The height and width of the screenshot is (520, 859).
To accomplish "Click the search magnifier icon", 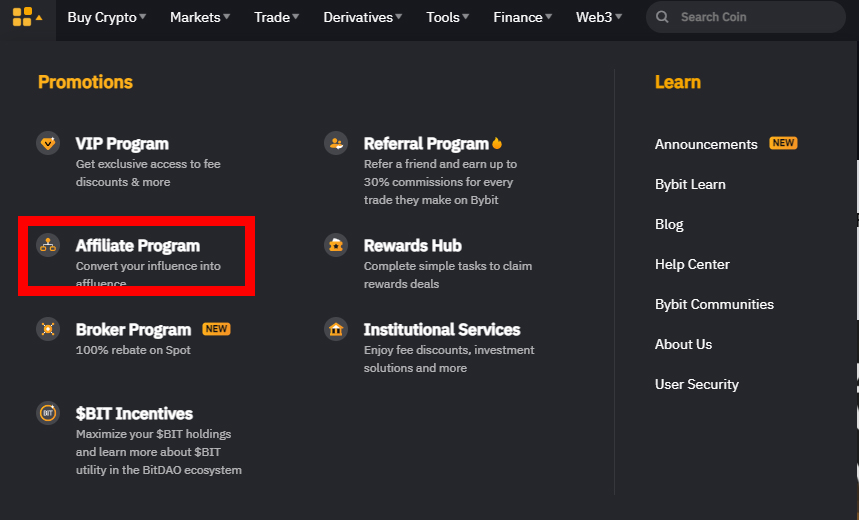I will pos(662,17).
